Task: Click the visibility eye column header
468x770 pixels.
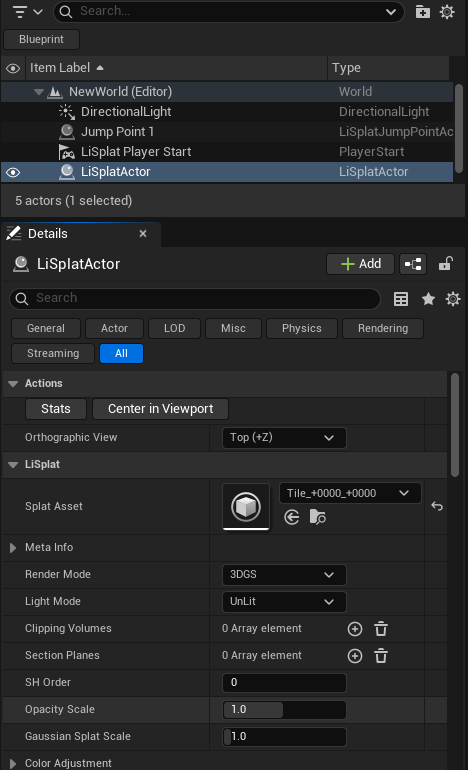Action: pyautogui.click(x=13, y=68)
